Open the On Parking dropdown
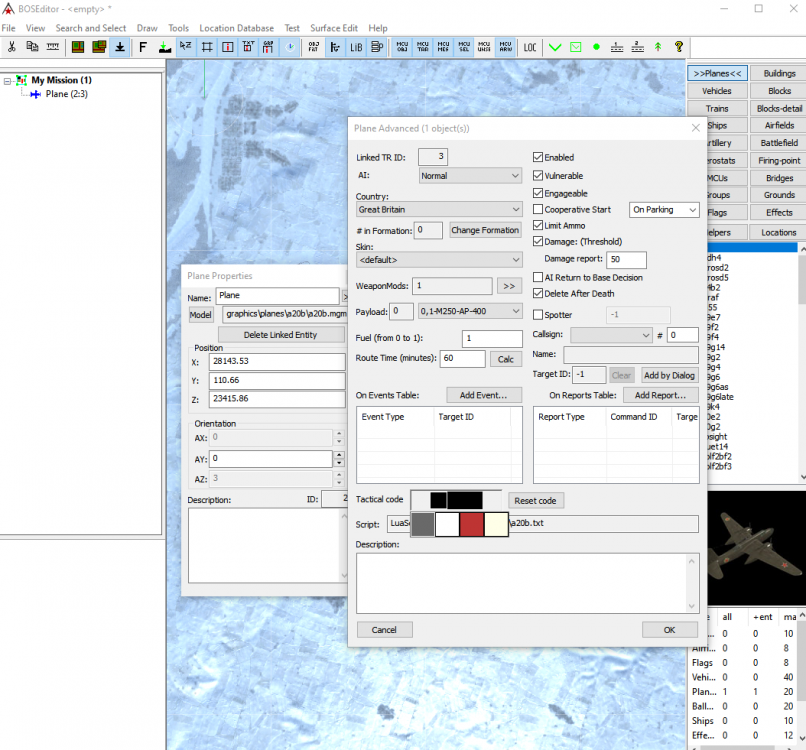806x750 pixels. pos(664,210)
